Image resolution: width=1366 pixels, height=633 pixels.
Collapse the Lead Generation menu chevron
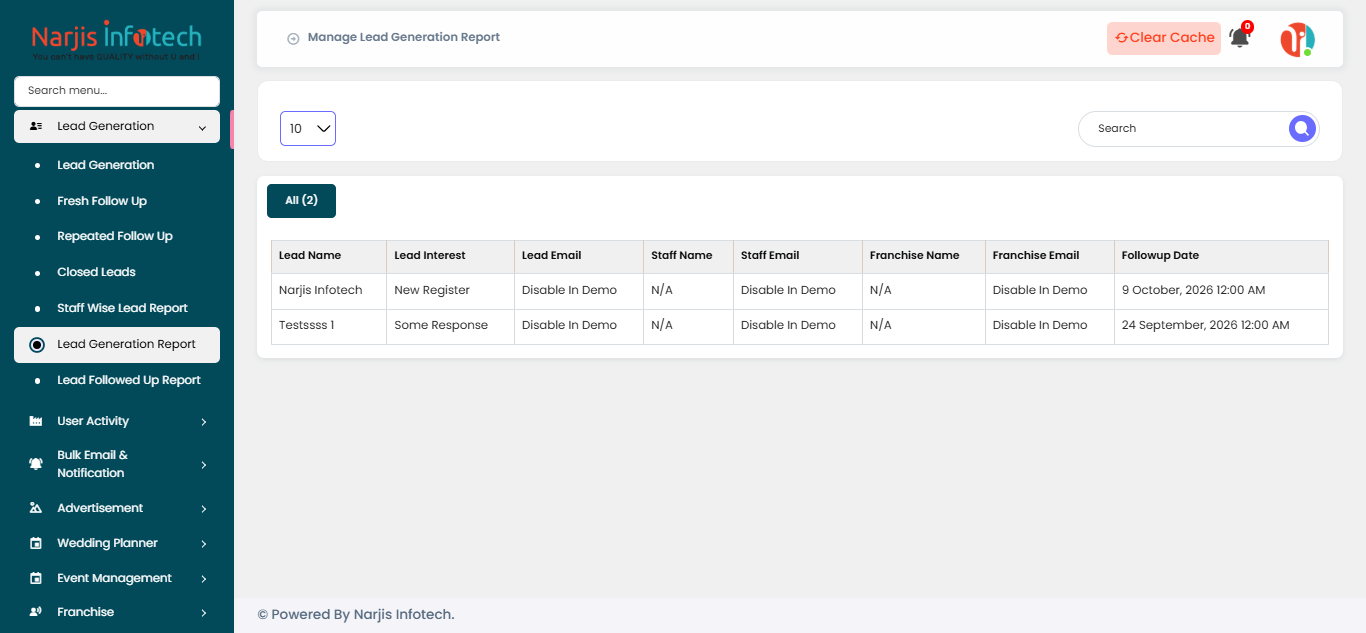click(x=203, y=127)
